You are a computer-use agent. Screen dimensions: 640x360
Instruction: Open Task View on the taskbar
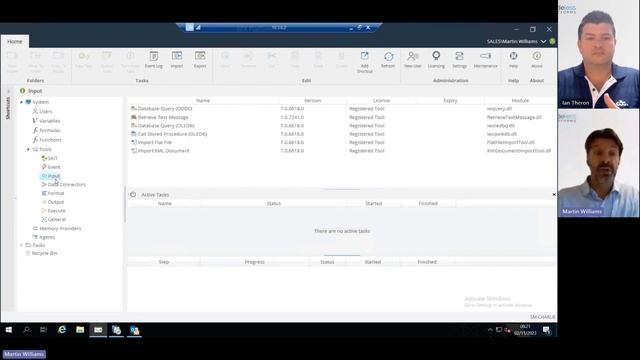click(x=43, y=330)
